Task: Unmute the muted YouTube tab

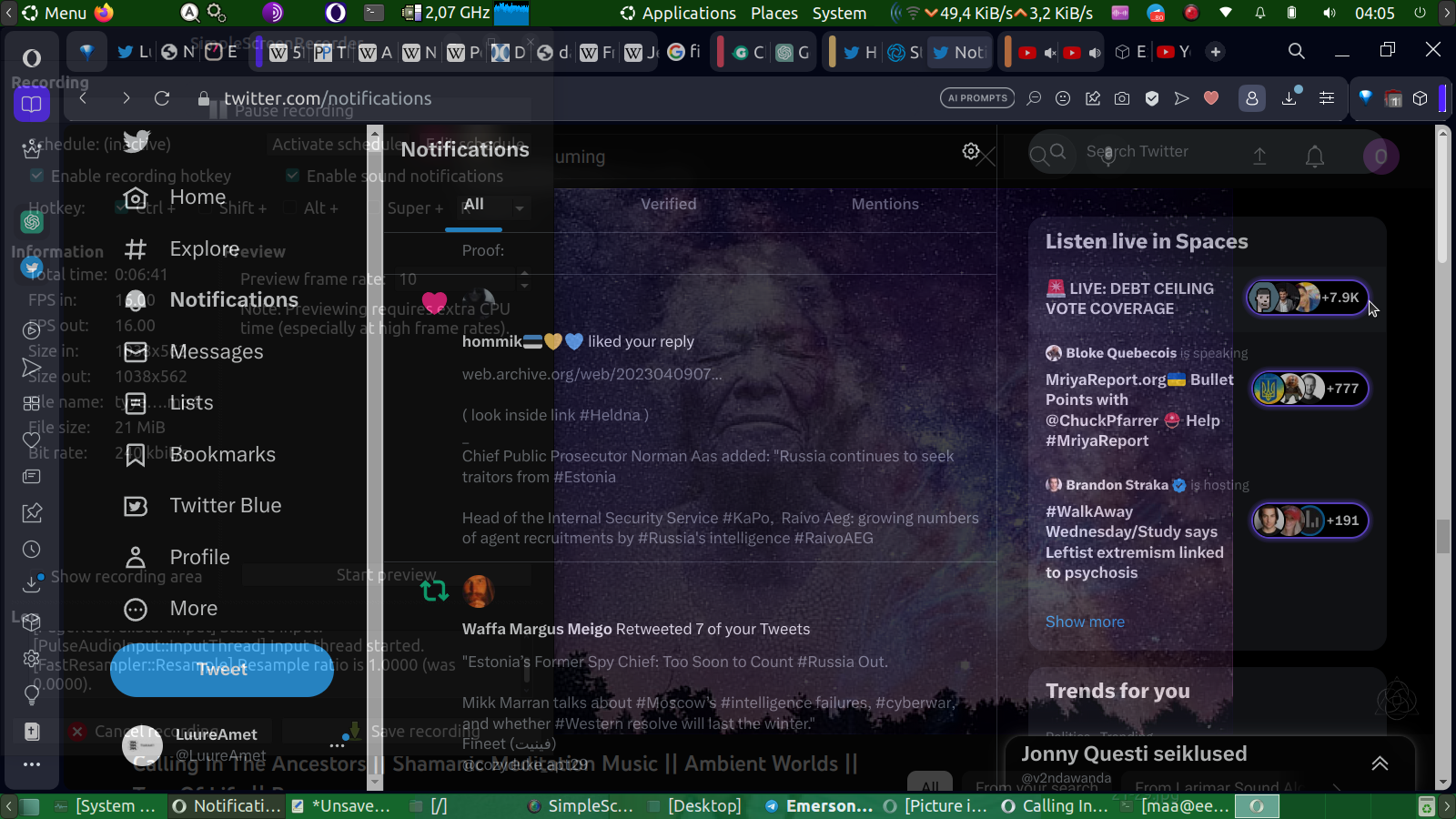Action: (x=1050, y=53)
